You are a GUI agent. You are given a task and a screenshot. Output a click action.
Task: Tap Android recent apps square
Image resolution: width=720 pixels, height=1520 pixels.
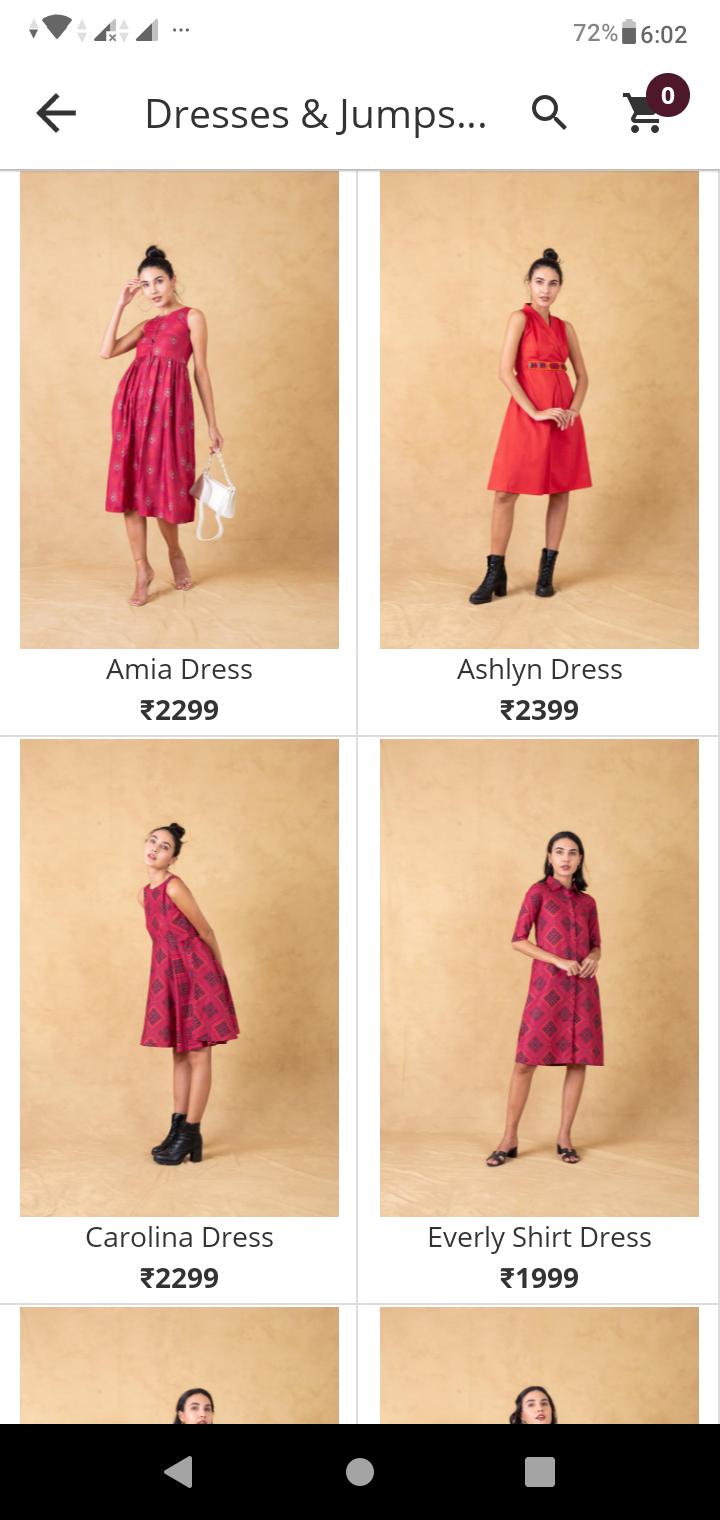(x=540, y=1471)
